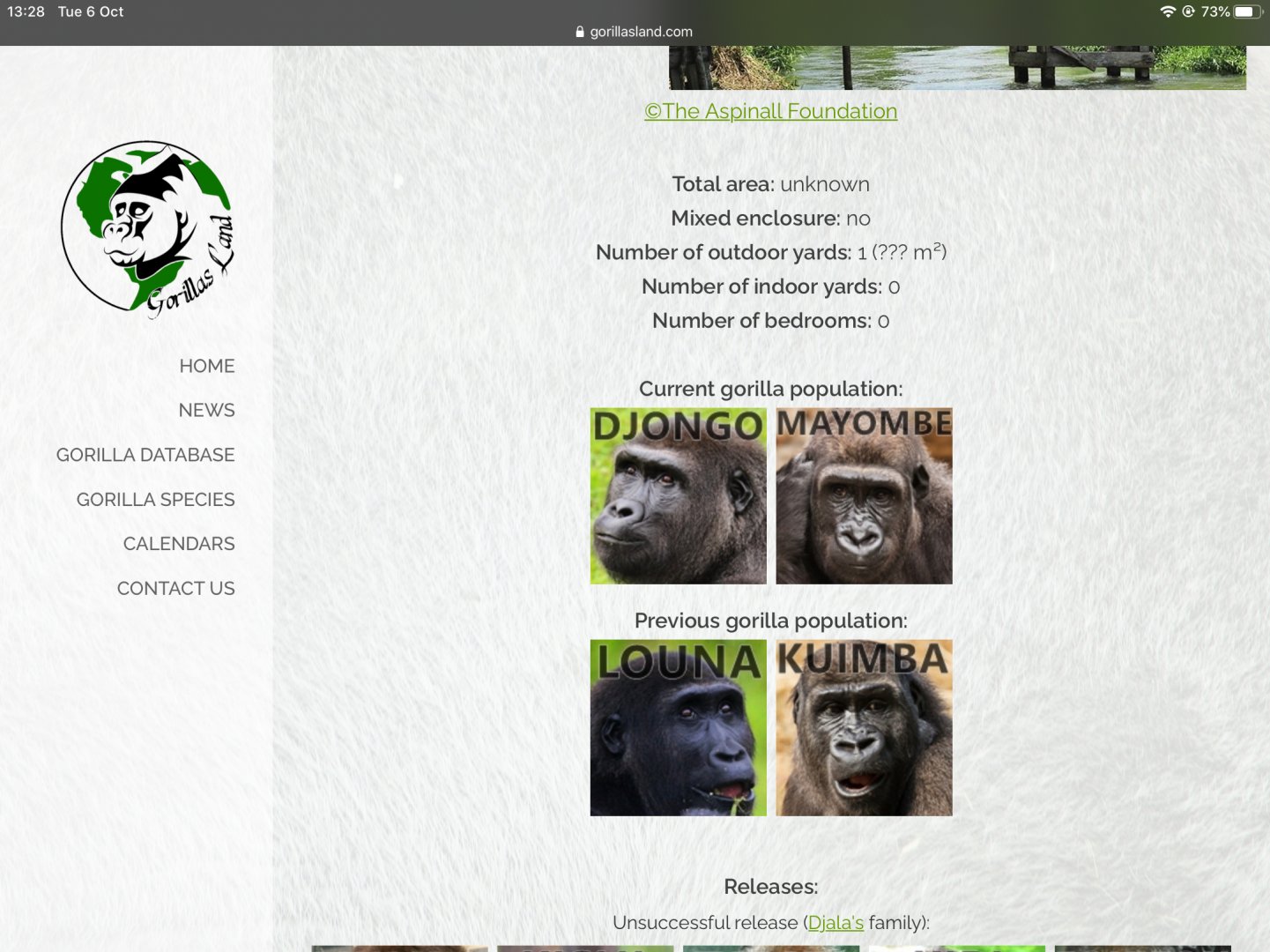Tap the battery indicator icon

point(1247,11)
